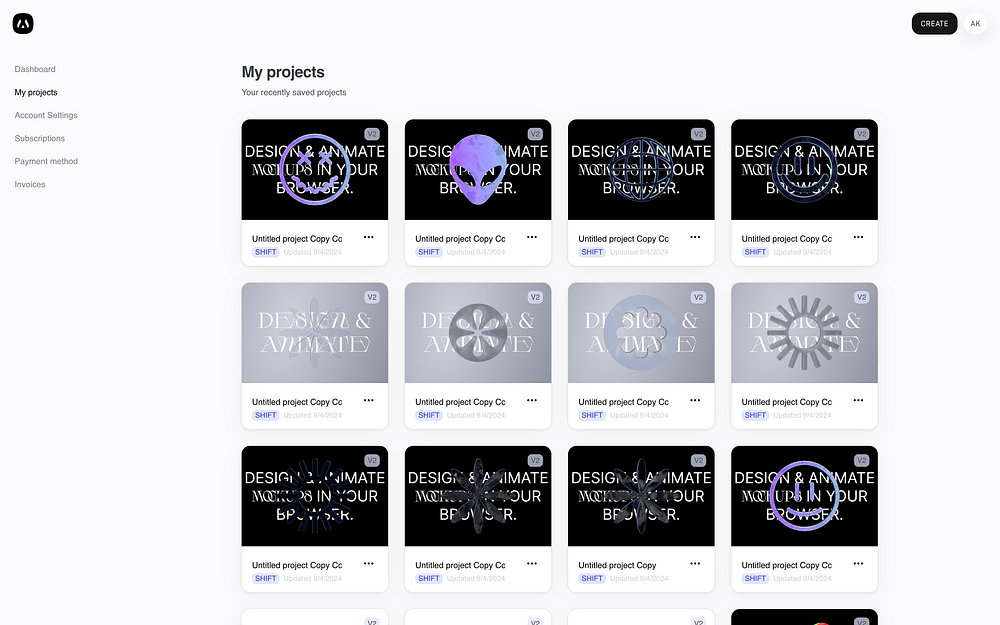
Task: Open the blue circle flower thumbnail
Action: [x=641, y=333]
